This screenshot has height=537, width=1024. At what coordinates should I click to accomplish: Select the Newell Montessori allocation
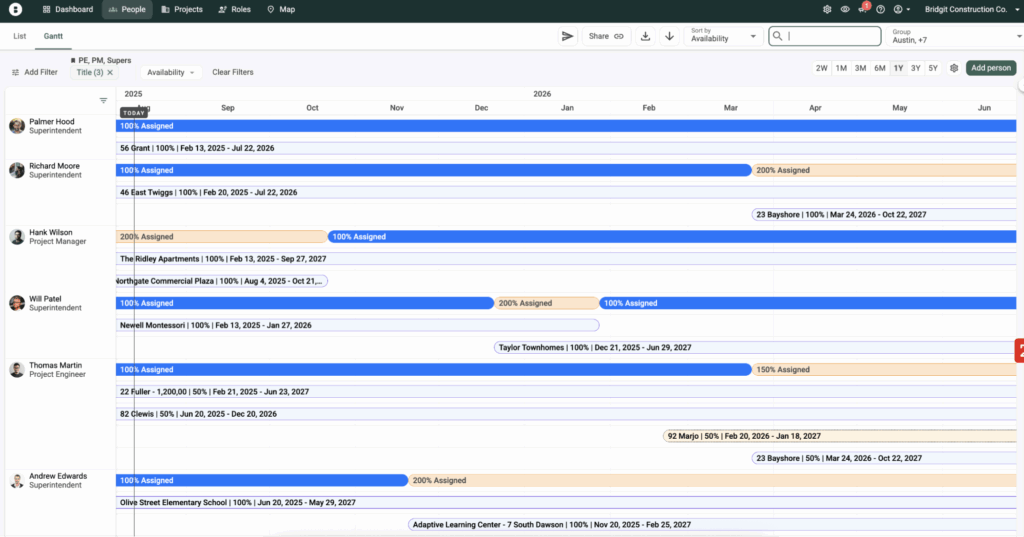[x=358, y=325]
